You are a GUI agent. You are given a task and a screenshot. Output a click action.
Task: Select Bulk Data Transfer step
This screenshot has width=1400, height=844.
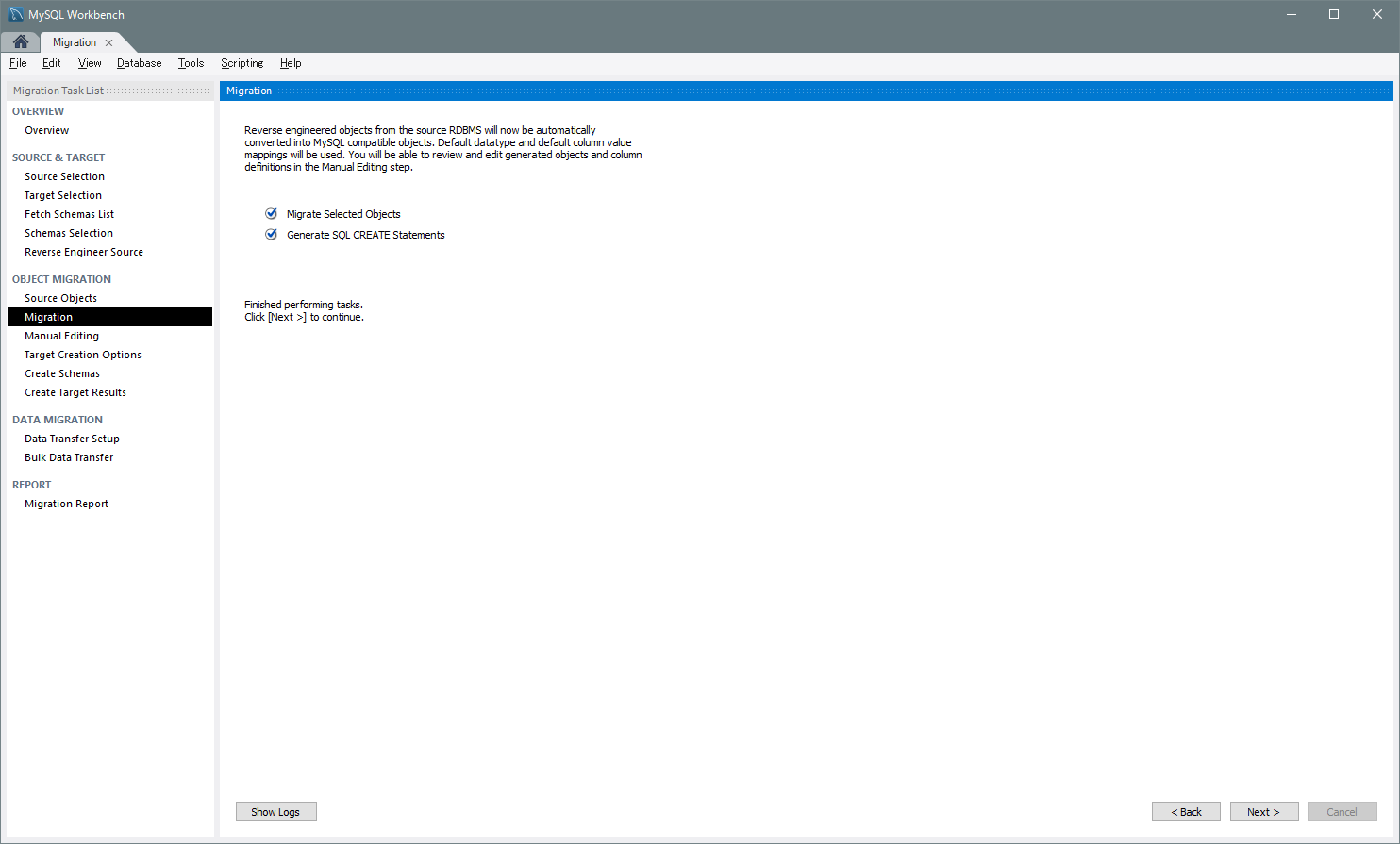click(69, 457)
